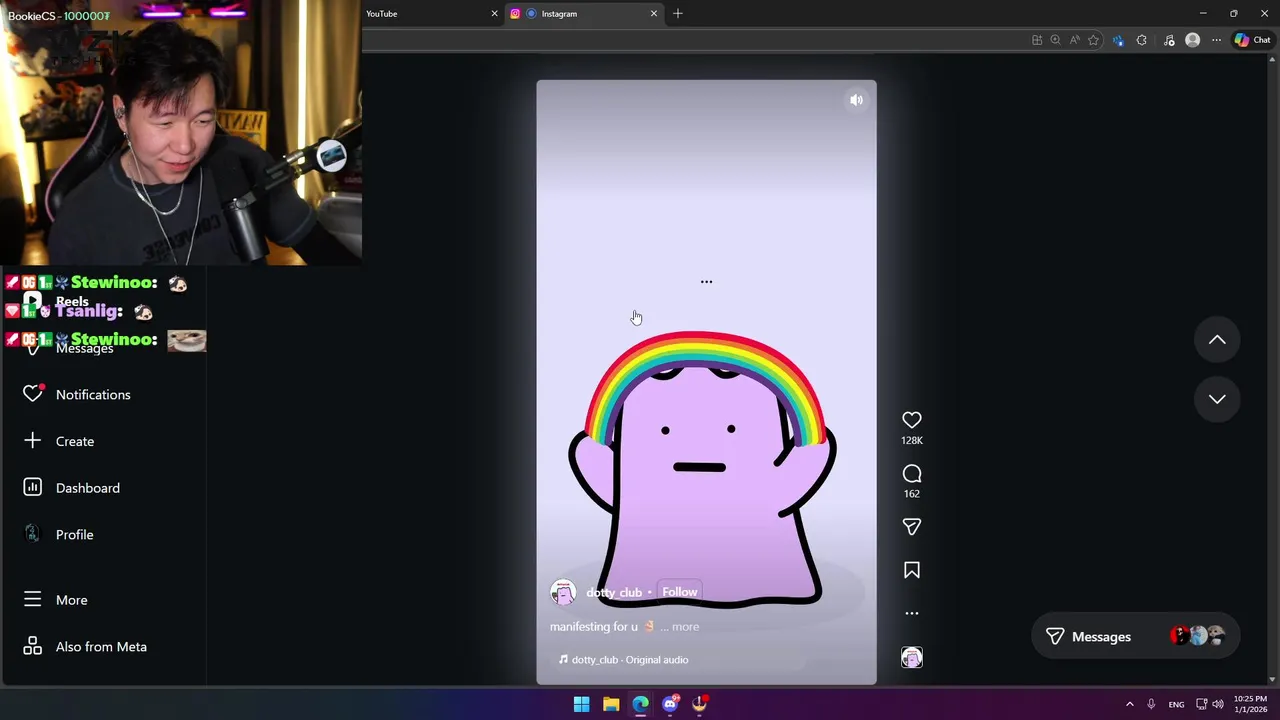Open the Windows Start menu
Viewport: 1280px width, 720px height.
581,704
